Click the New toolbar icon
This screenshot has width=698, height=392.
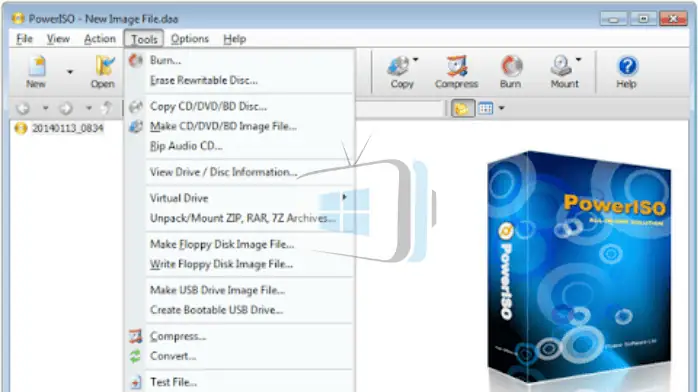(36, 72)
